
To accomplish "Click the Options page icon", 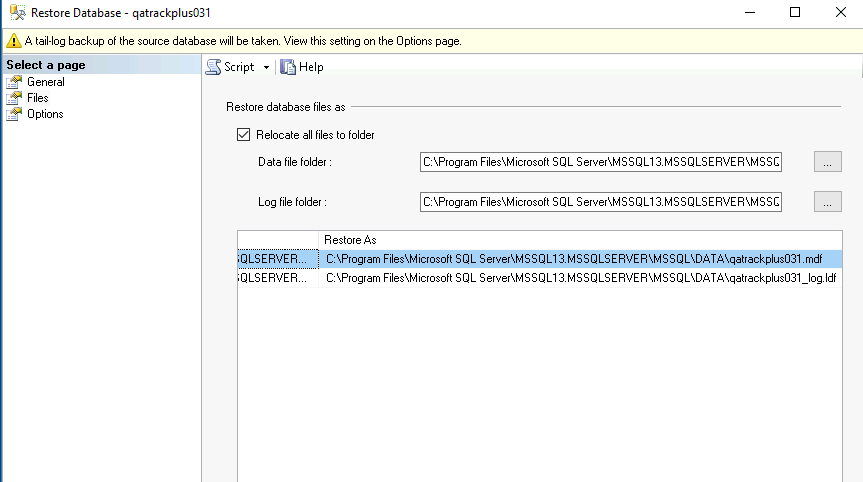I will pyautogui.click(x=14, y=114).
